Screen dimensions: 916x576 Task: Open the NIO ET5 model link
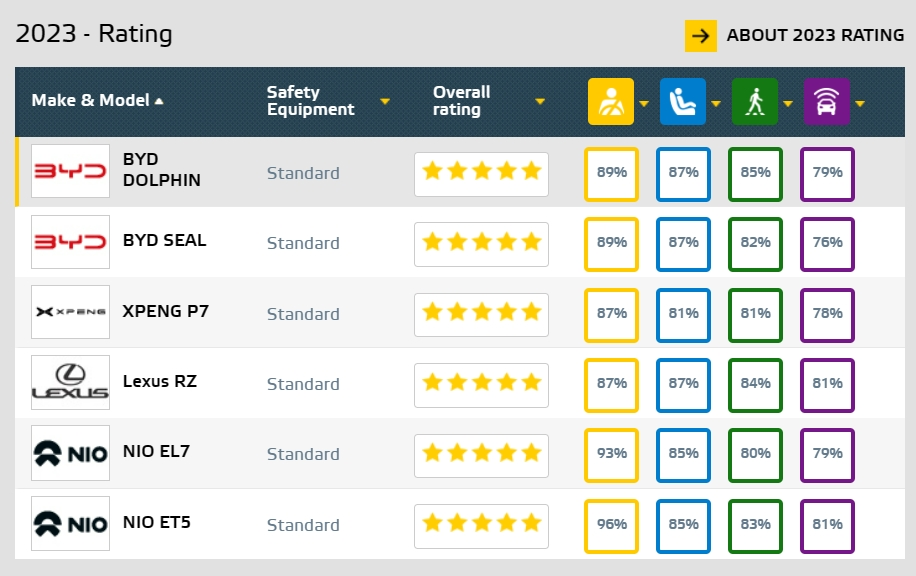pos(156,522)
